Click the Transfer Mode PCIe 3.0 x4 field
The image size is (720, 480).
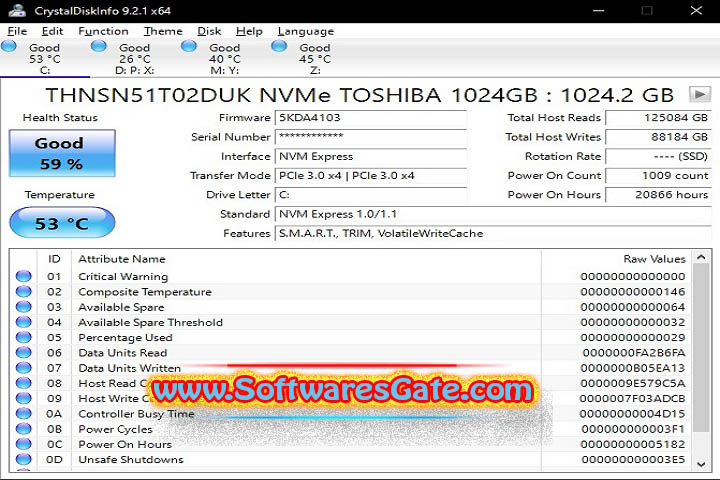371,175
